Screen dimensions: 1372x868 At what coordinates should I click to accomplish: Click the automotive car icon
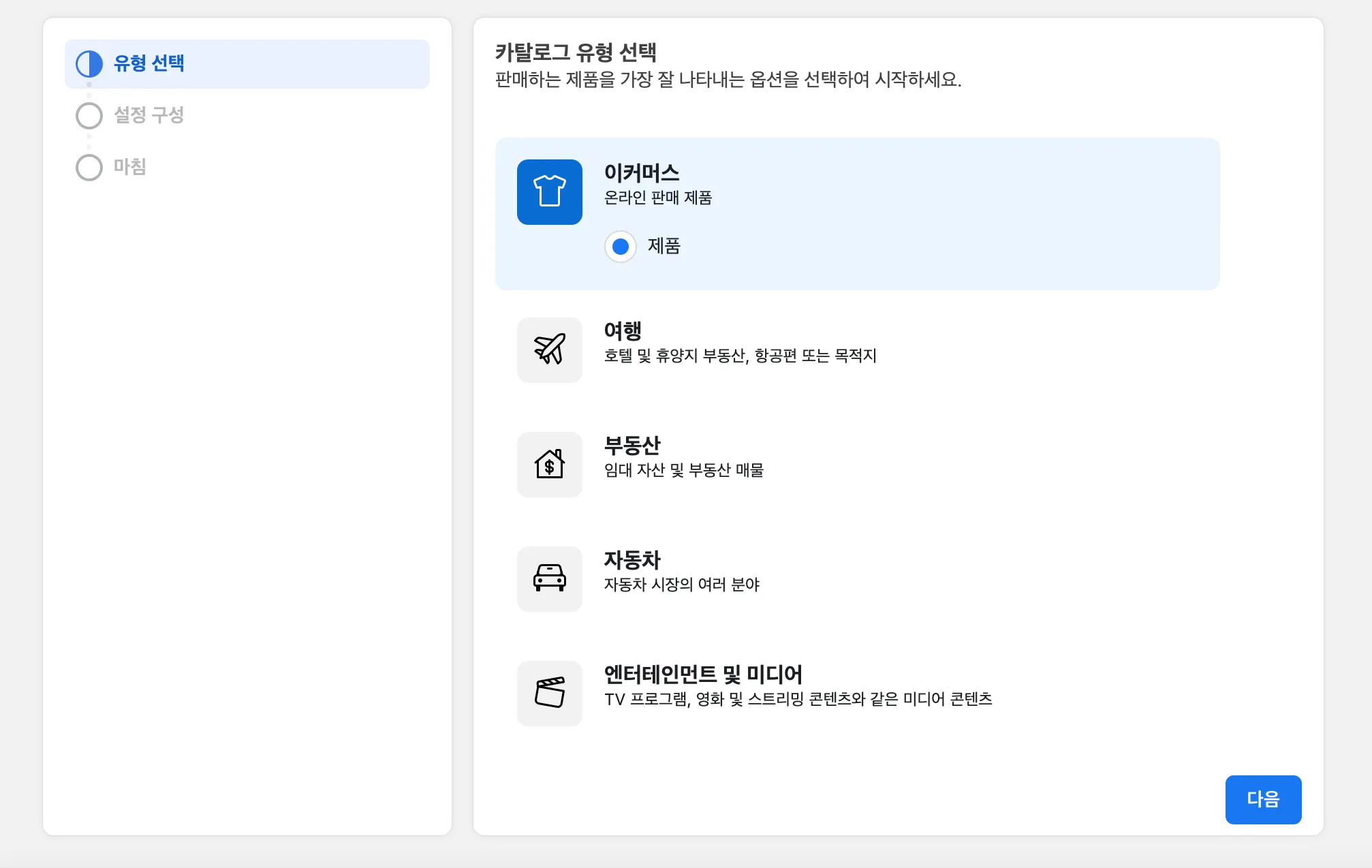point(549,578)
